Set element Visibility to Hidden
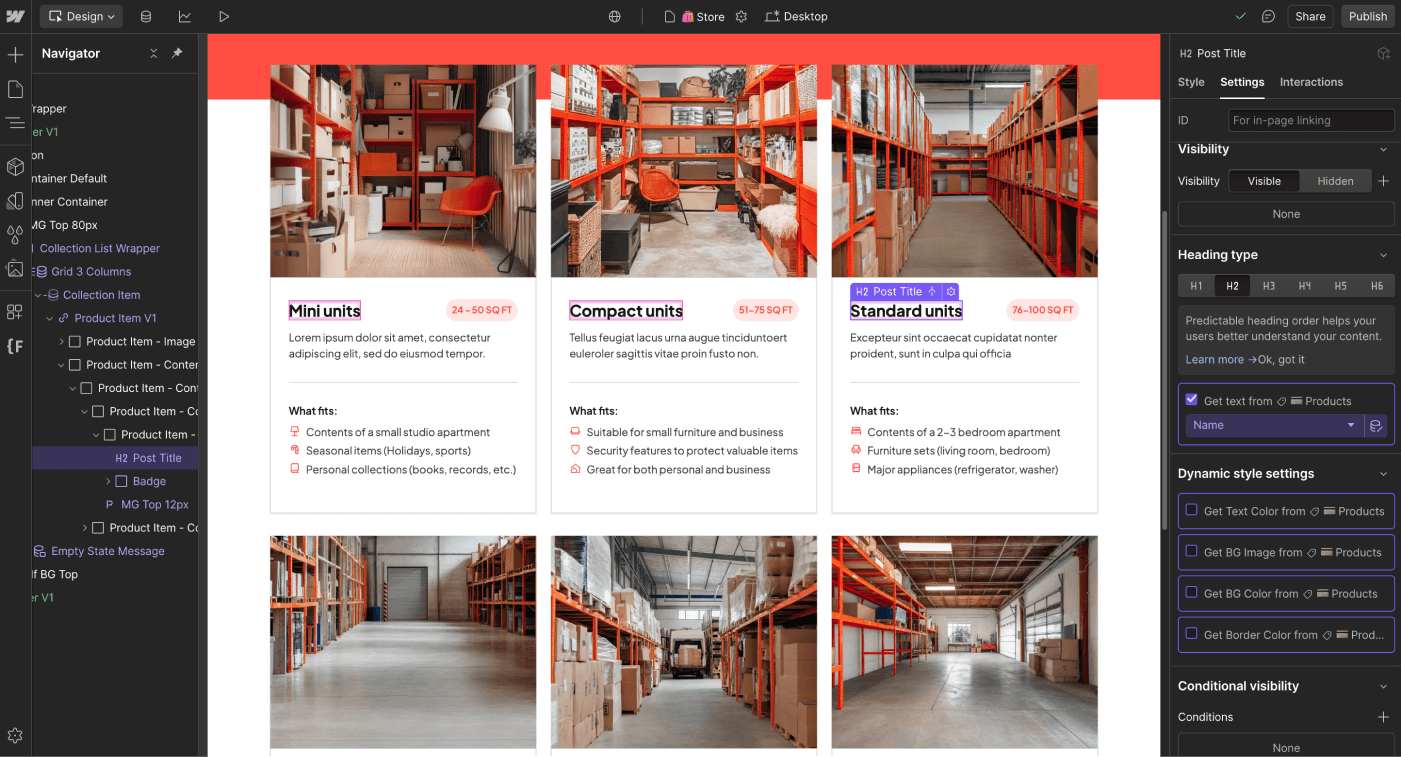1401x757 pixels. point(1335,180)
